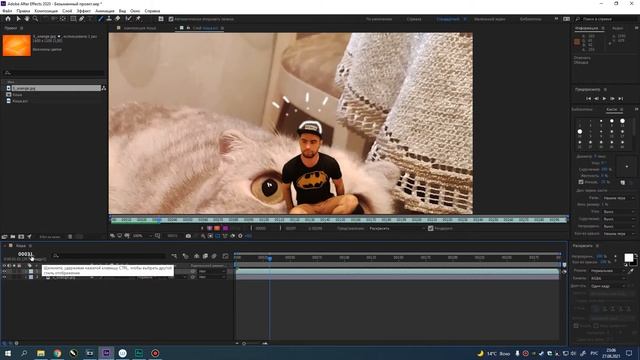Select the 'По умолчанию' workspace
640x360 pixels.
379,19
